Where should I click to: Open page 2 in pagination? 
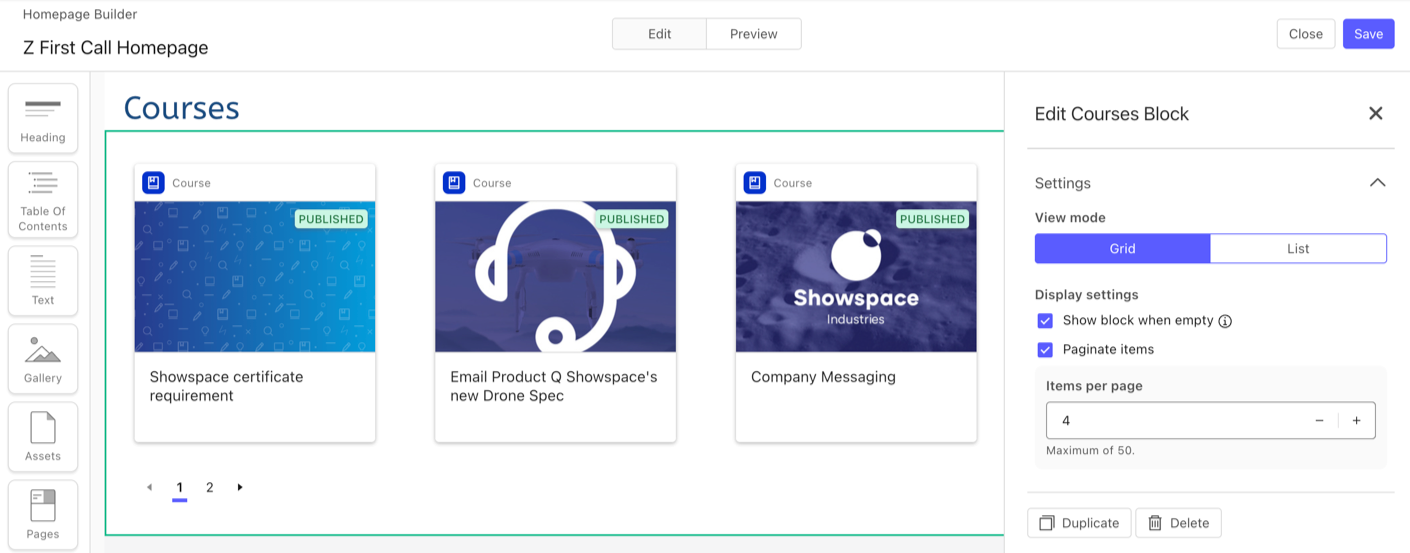[x=210, y=488]
